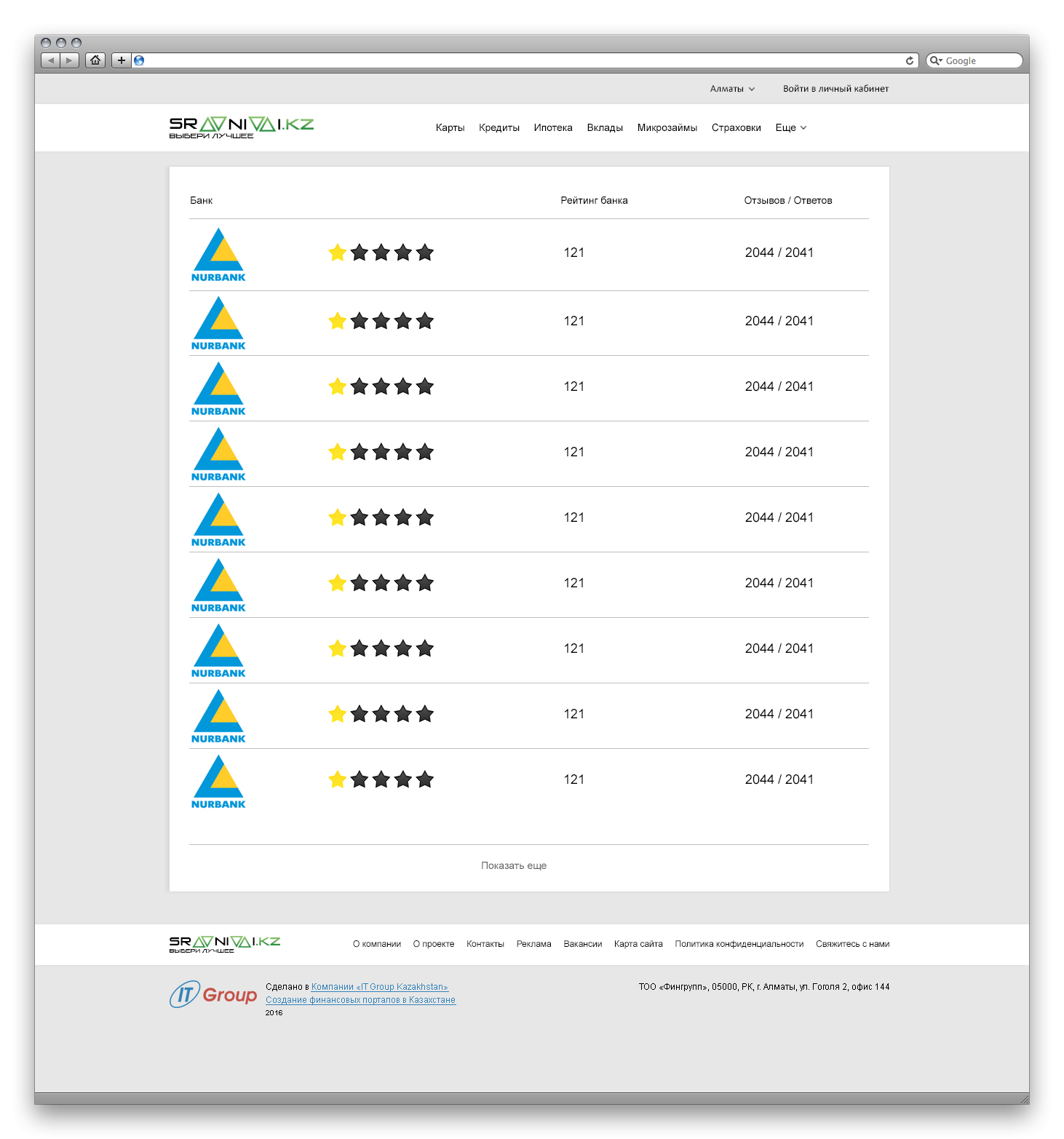Click the browser forward arrow button
Screen dimensions: 1064x1139
point(69,60)
